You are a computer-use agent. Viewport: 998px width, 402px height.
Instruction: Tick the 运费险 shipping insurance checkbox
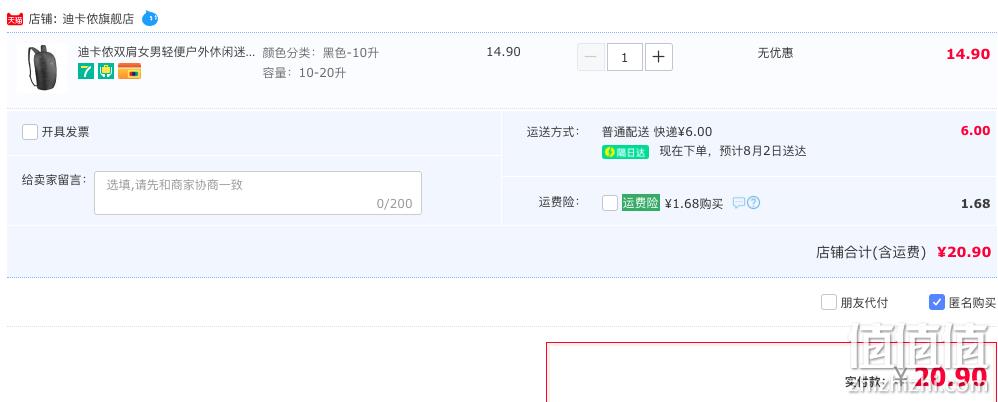[x=610, y=203]
